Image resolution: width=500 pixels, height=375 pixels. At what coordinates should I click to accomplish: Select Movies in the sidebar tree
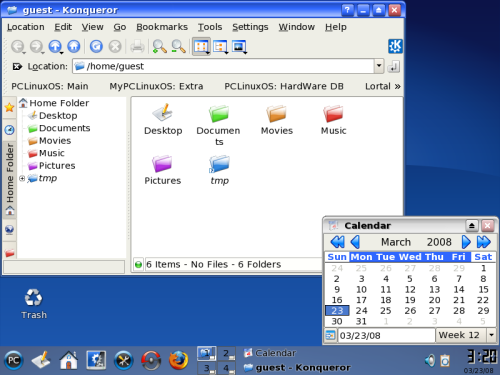click(50, 141)
